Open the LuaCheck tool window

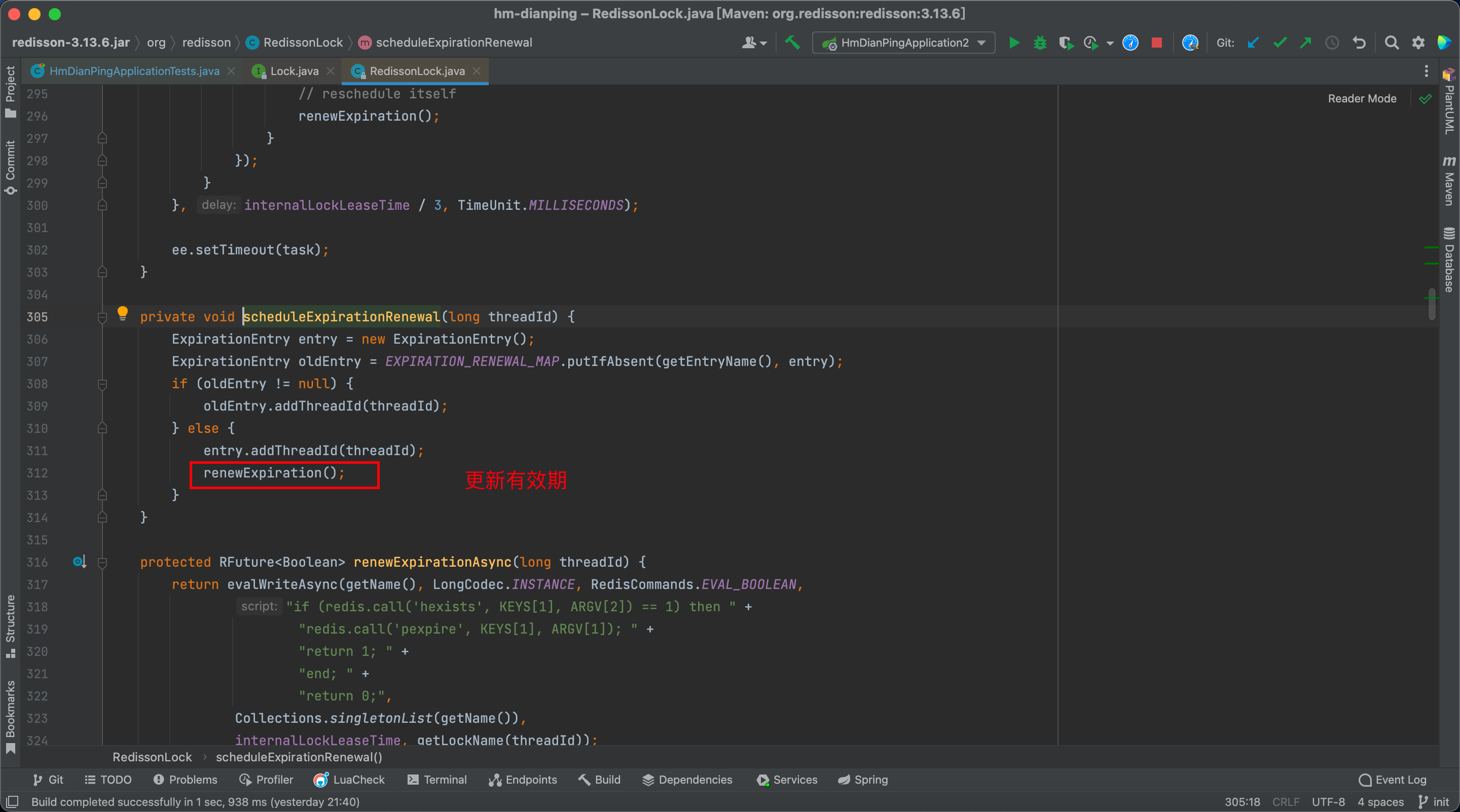tap(349, 780)
